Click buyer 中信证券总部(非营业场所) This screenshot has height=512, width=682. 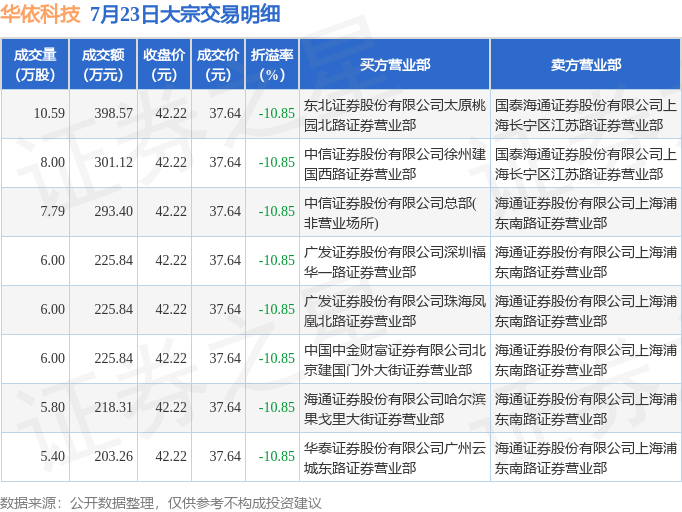[x=390, y=213]
